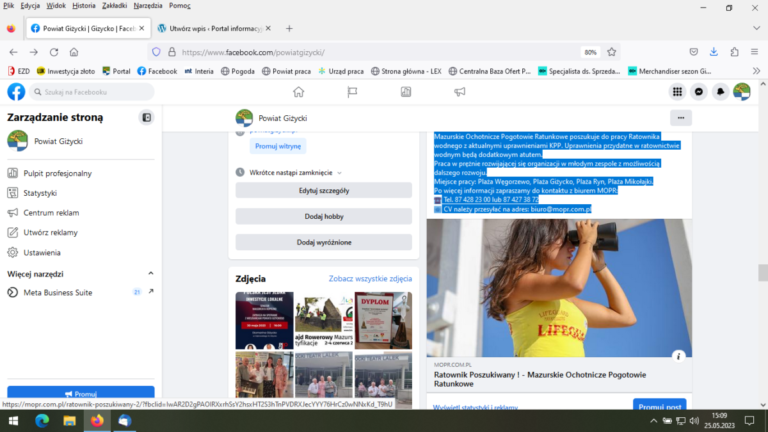
Task: Open Facebook notifications bell
Action: (720, 92)
